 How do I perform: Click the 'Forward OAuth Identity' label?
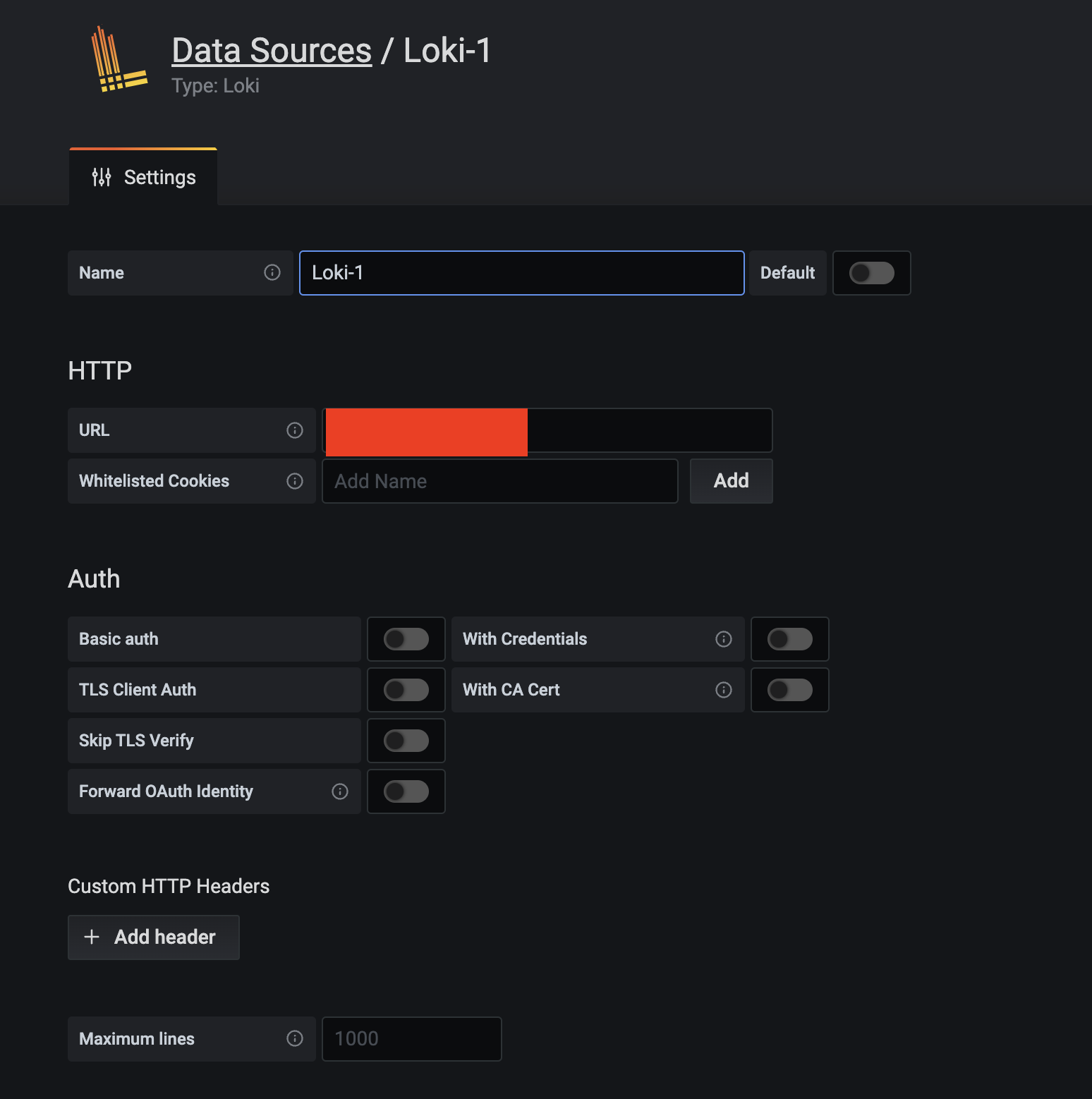point(166,791)
